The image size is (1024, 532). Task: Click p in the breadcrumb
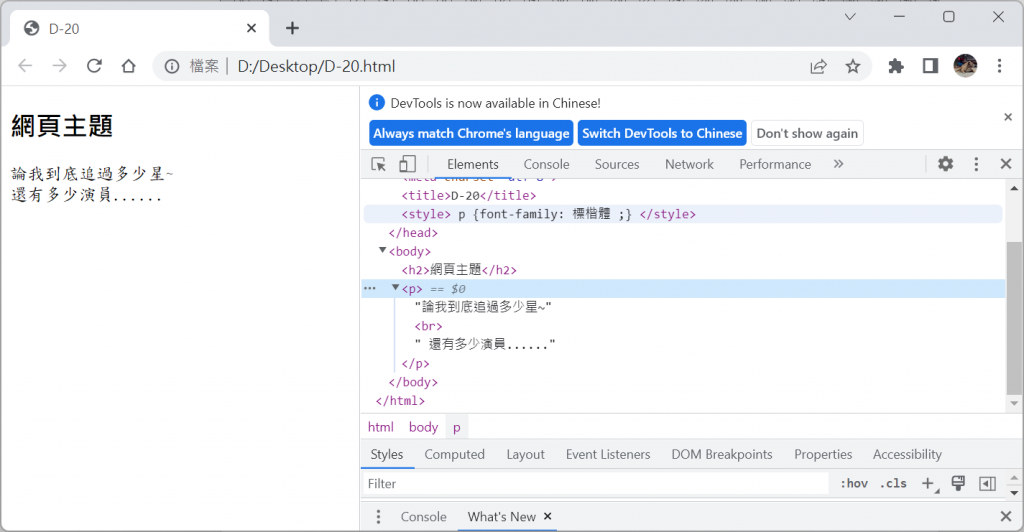click(x=456, y=427)
